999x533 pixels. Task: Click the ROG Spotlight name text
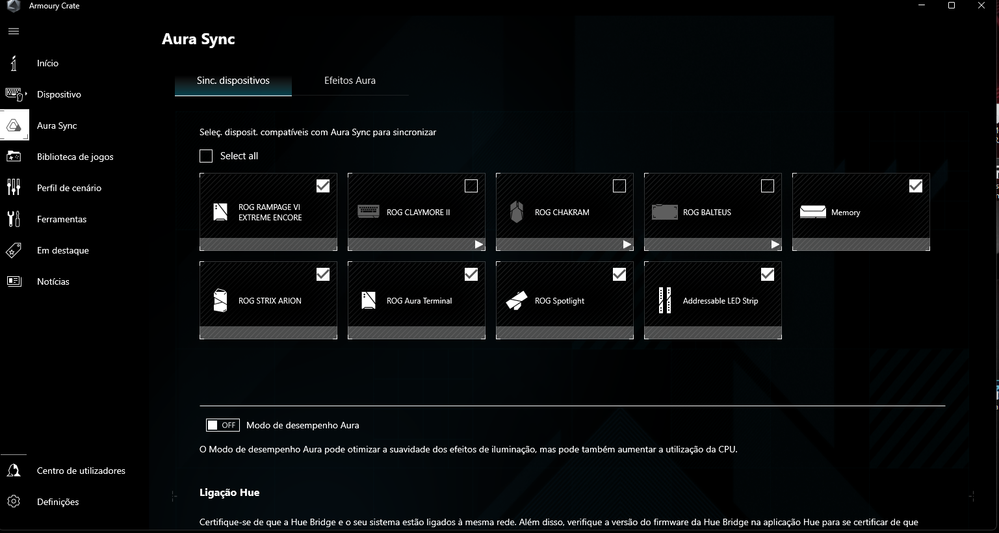(x=559, y=301)
